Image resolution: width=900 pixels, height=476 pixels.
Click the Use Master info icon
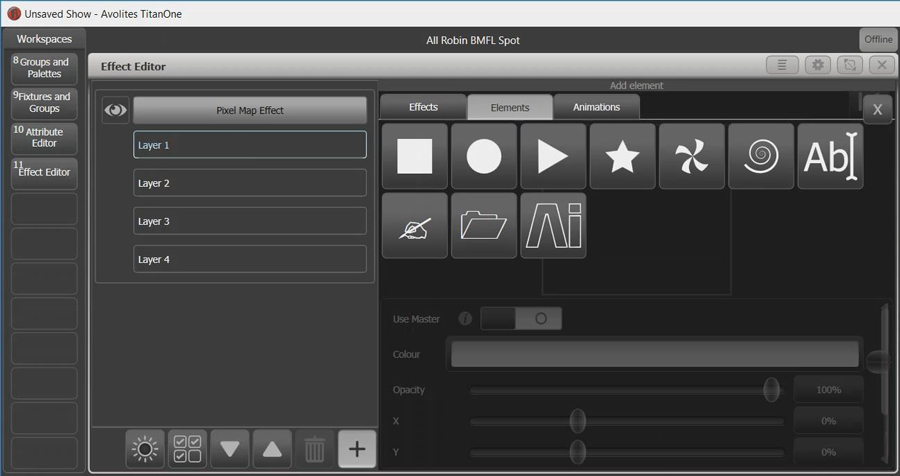click(x=465, y=319)
